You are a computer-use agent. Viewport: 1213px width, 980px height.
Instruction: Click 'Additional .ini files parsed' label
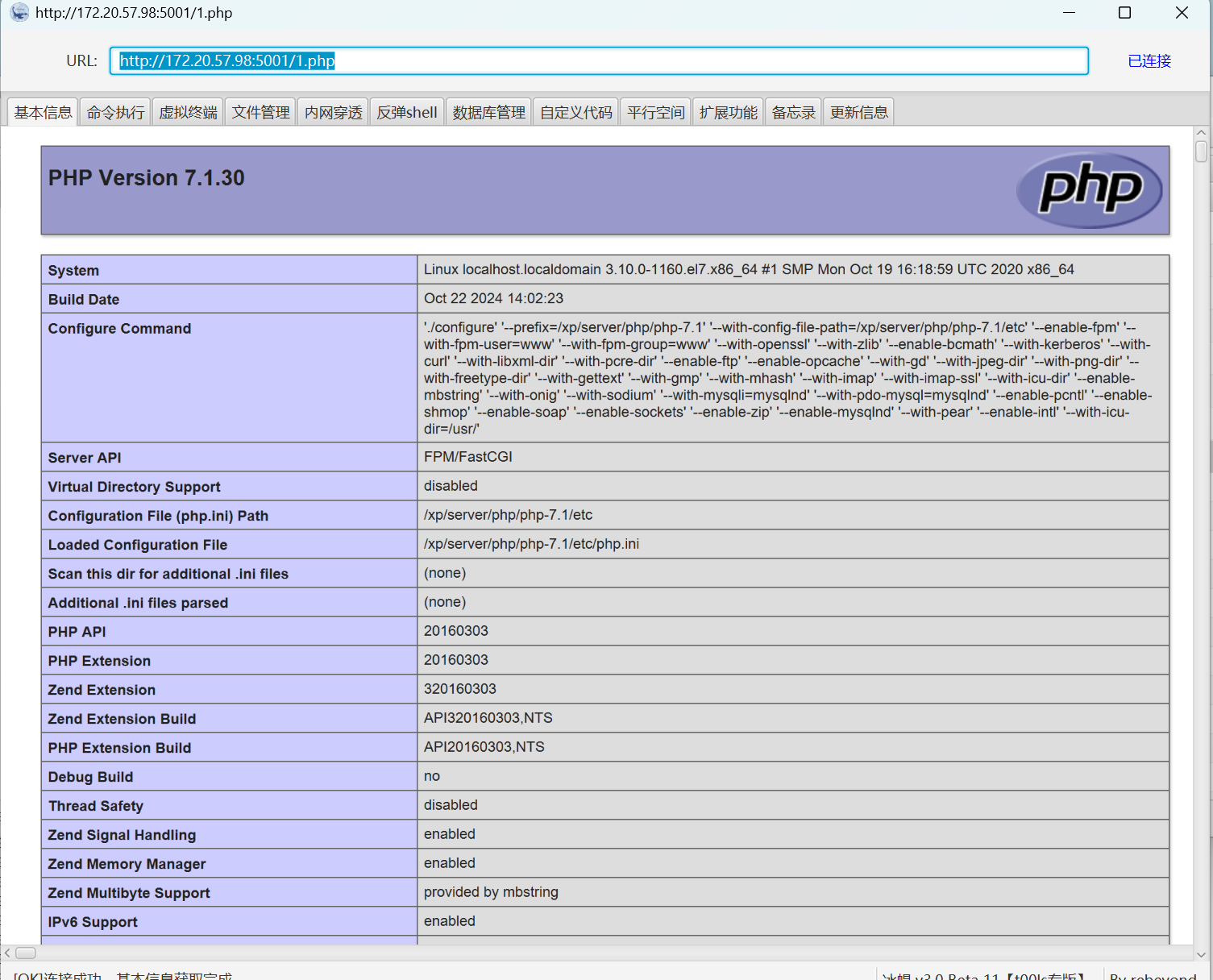coord(138,603)
